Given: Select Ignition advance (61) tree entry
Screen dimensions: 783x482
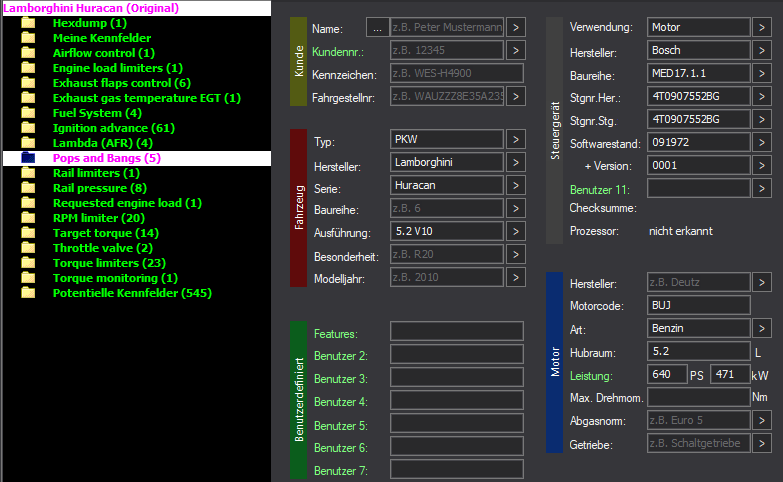Looking at the screenshot, I should tap(113, 128).
